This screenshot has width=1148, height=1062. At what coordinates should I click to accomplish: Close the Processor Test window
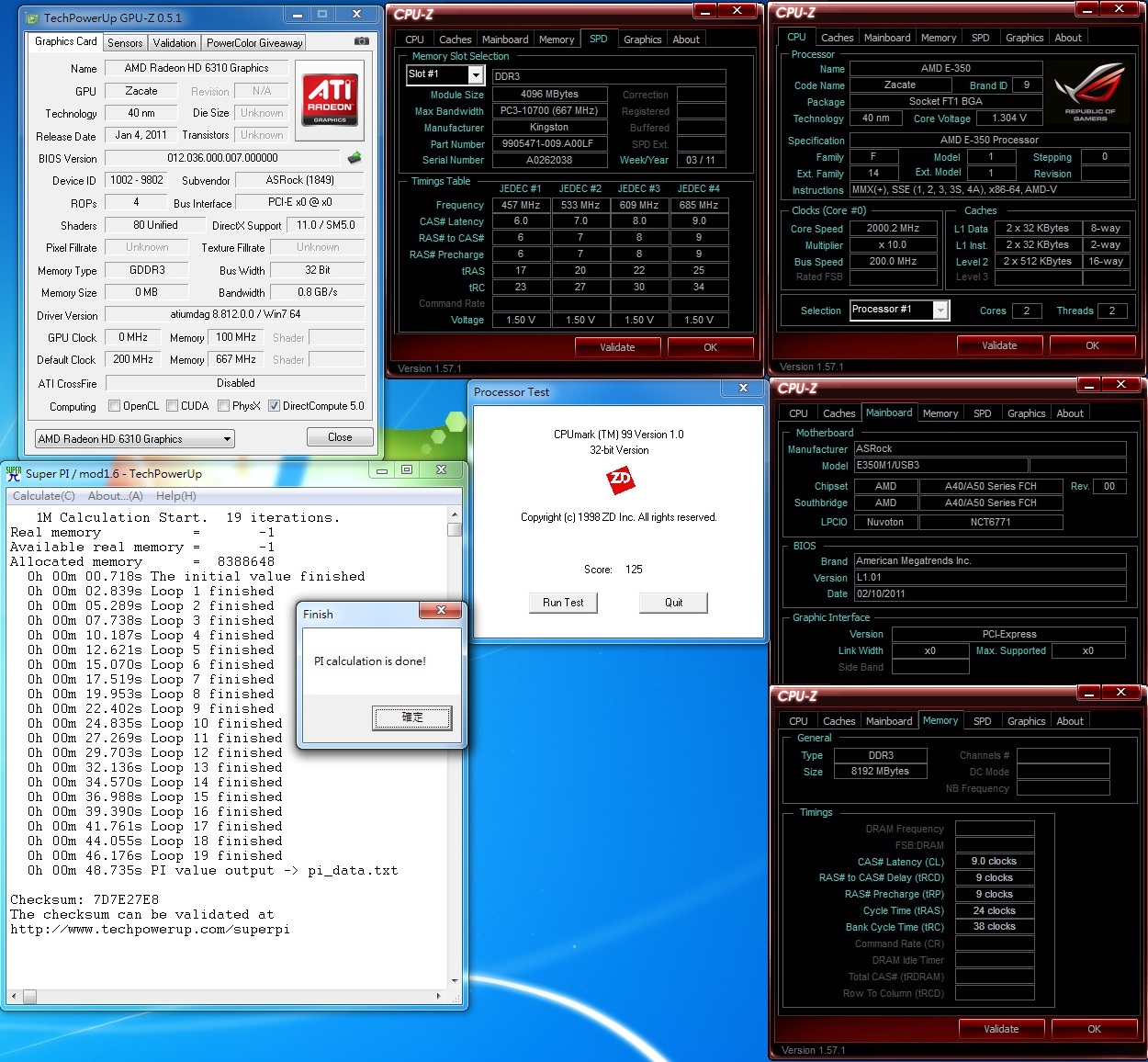[x=743, y=389]
